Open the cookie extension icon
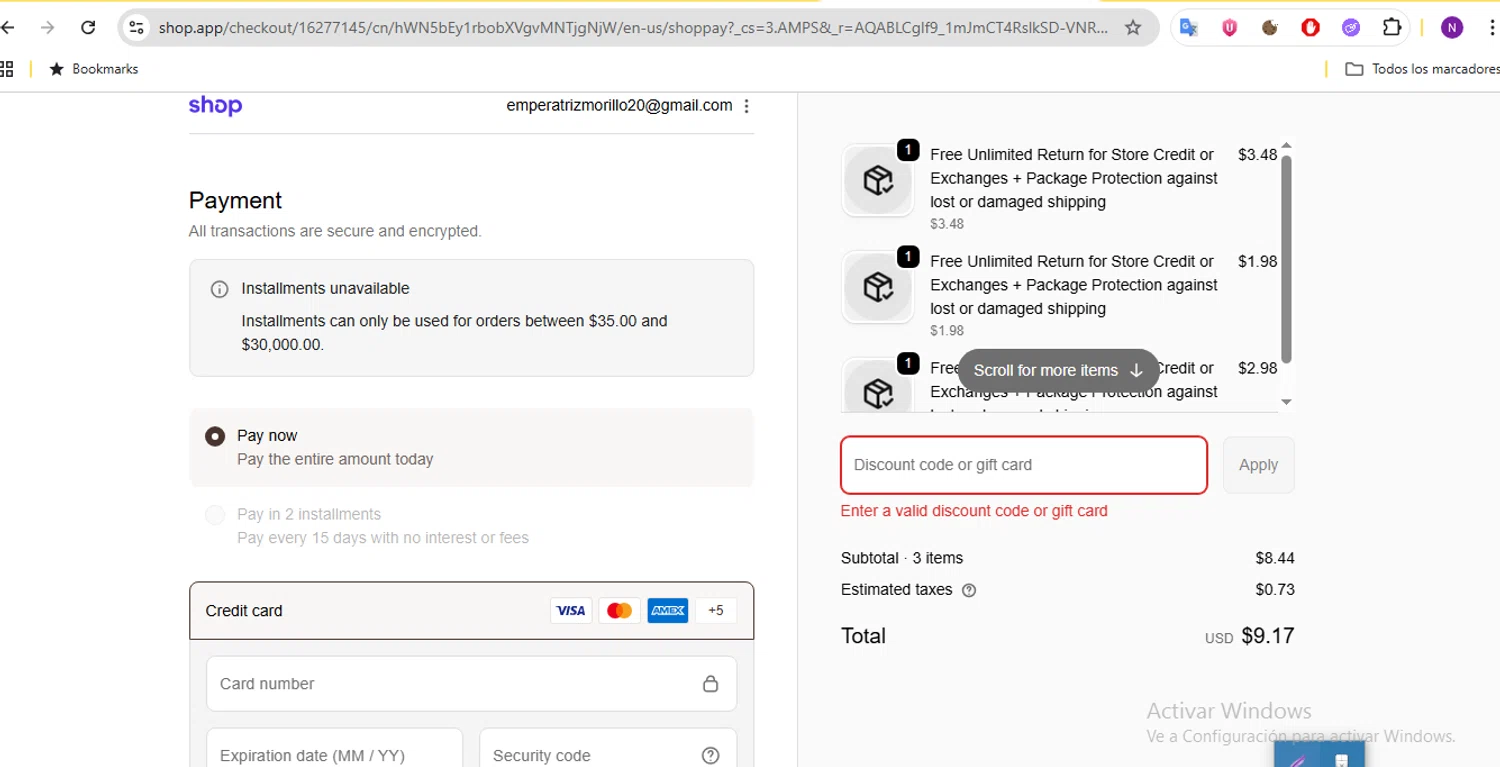 pyautogui.click(x=1270, y=28)
